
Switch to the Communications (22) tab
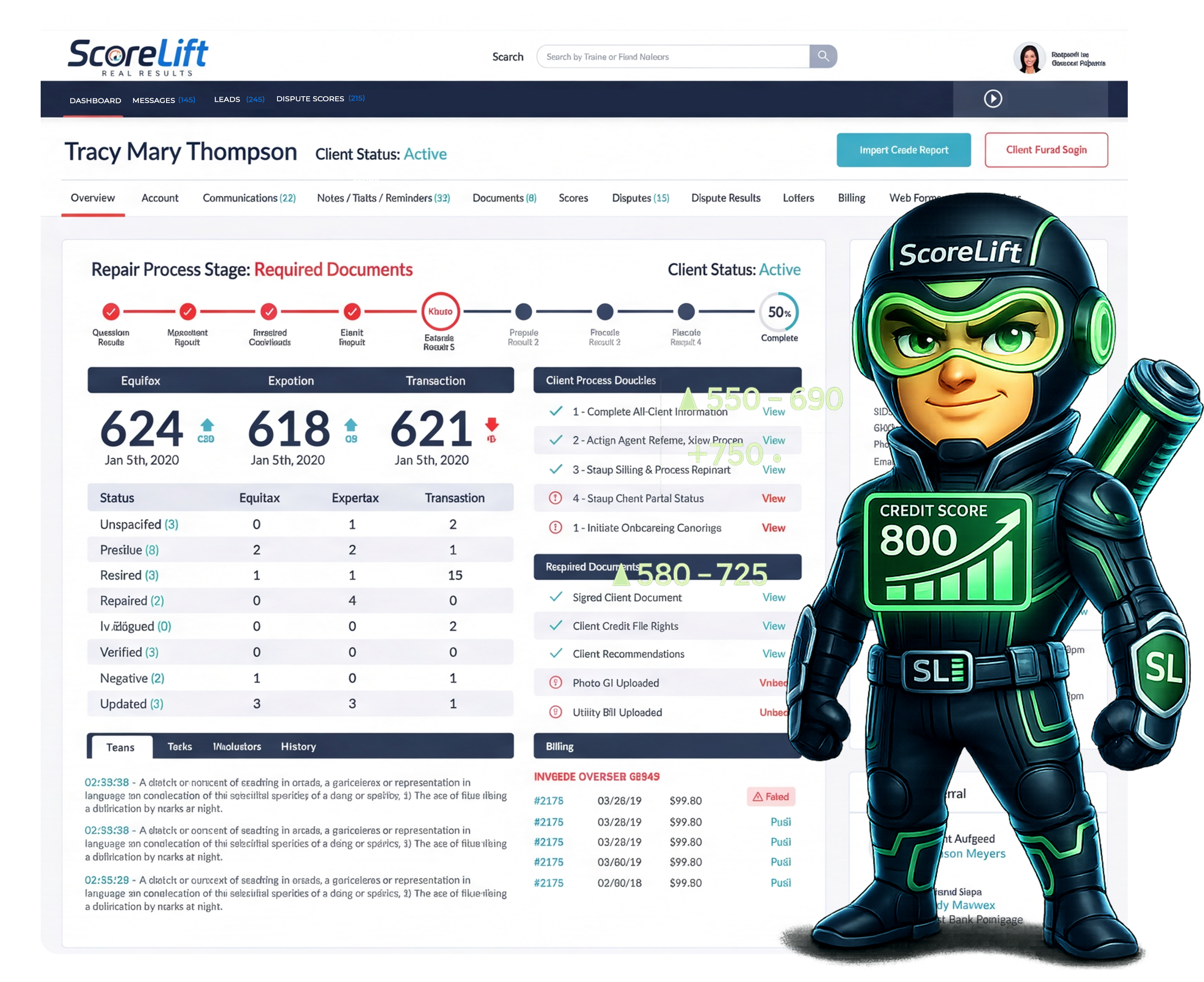coord(250,198)
